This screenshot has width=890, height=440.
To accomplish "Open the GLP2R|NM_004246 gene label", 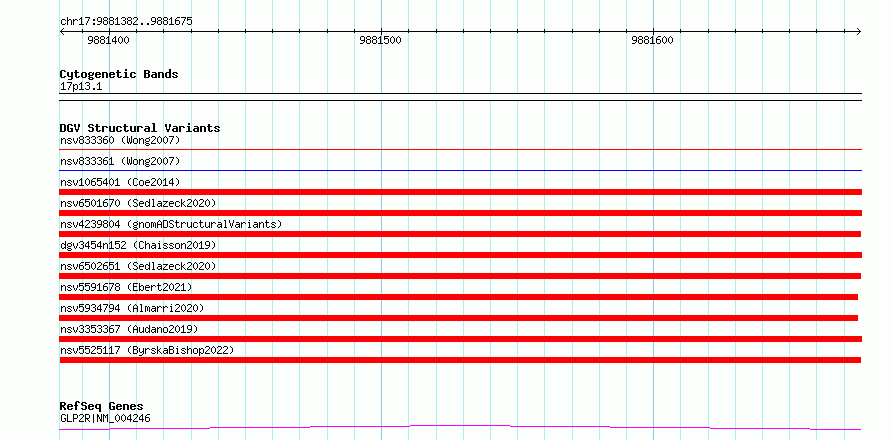I will click(x=105, y=419).
